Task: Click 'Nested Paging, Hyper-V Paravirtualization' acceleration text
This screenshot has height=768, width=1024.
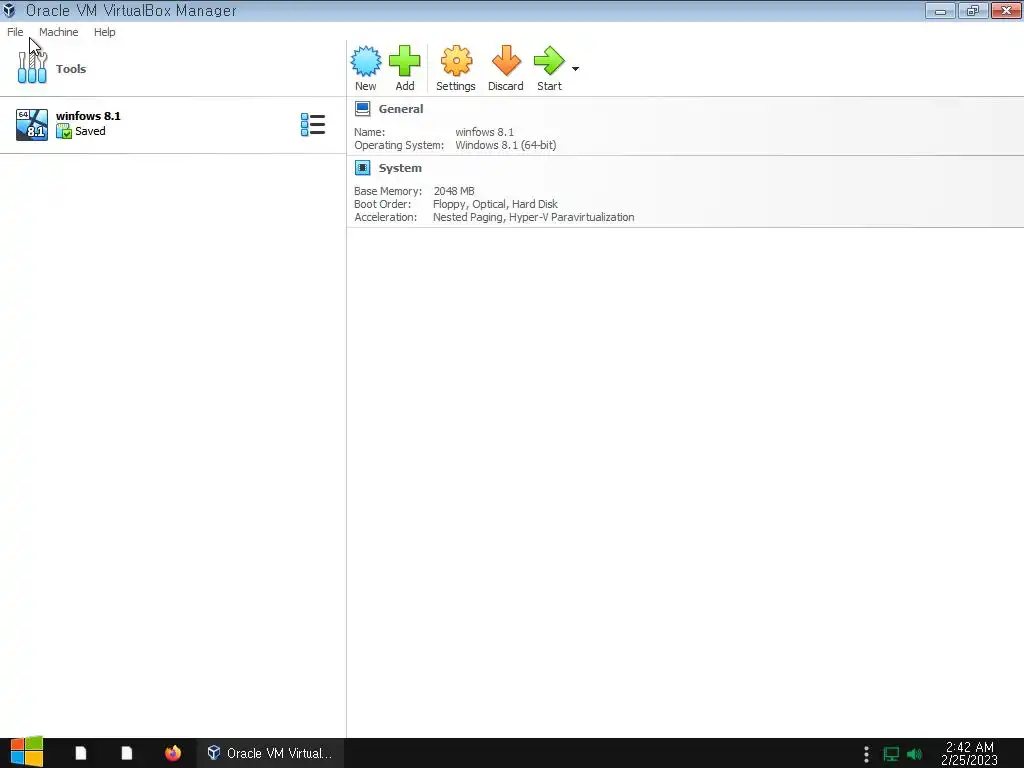Action: [x=534, y=217]
